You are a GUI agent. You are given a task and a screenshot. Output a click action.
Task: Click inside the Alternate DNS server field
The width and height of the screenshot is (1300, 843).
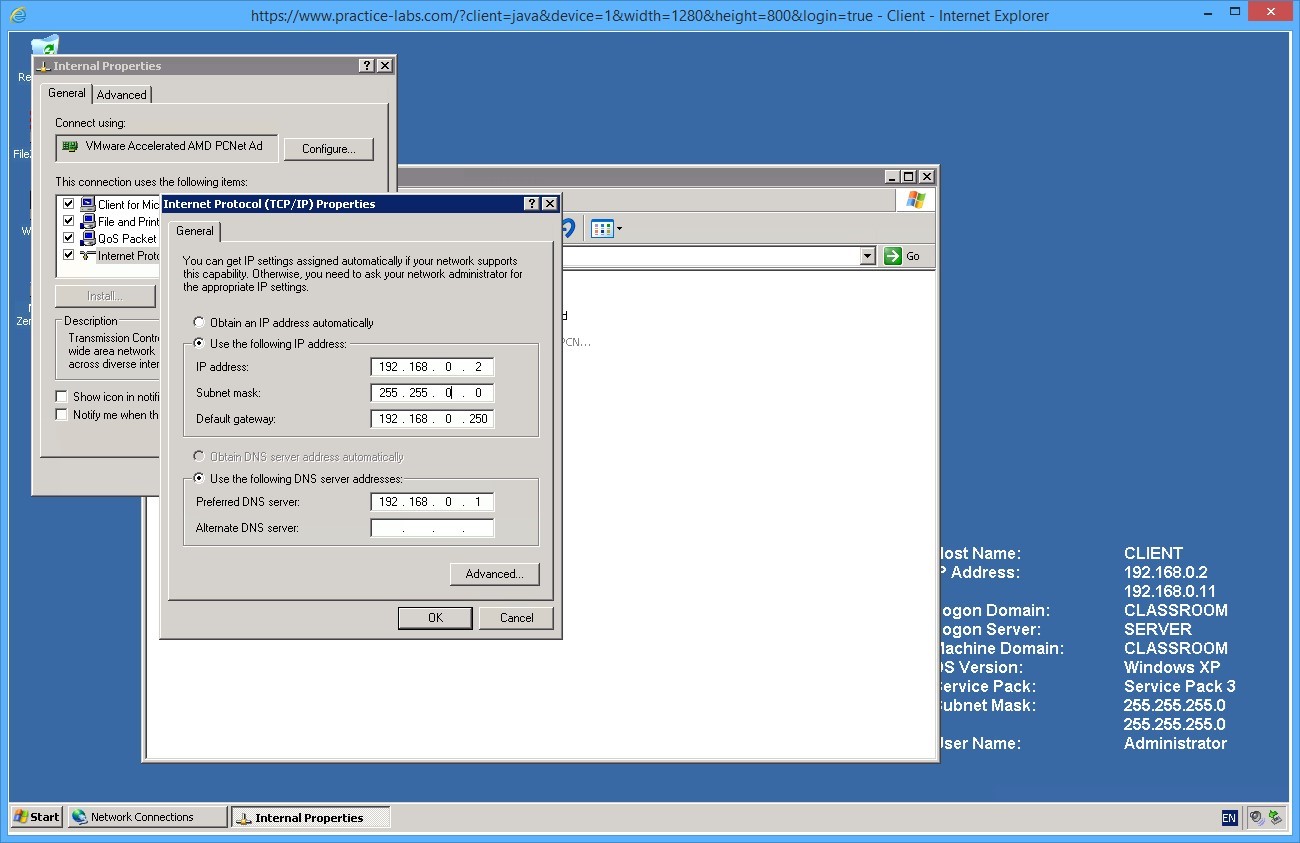[431, 527]
